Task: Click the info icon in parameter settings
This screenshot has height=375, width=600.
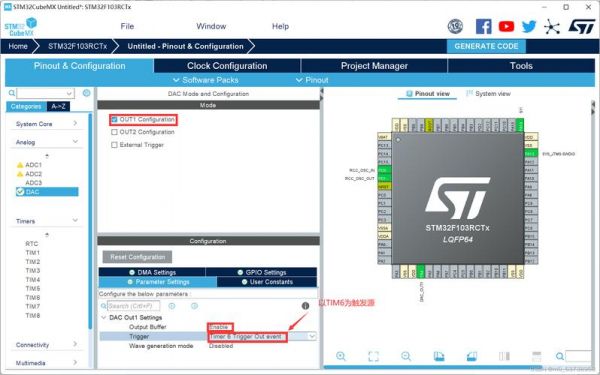Action: click(x=305, y=306)
